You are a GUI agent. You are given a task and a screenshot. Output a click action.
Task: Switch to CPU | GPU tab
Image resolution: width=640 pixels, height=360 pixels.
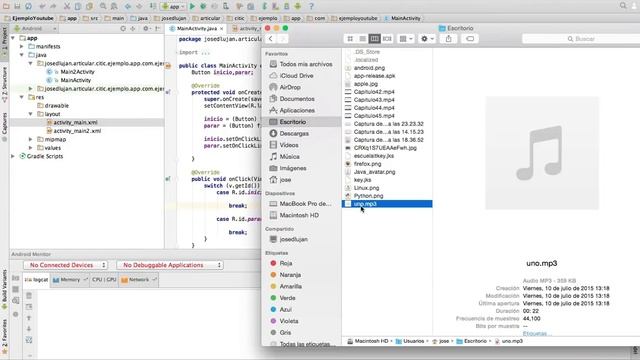(104, 280)
